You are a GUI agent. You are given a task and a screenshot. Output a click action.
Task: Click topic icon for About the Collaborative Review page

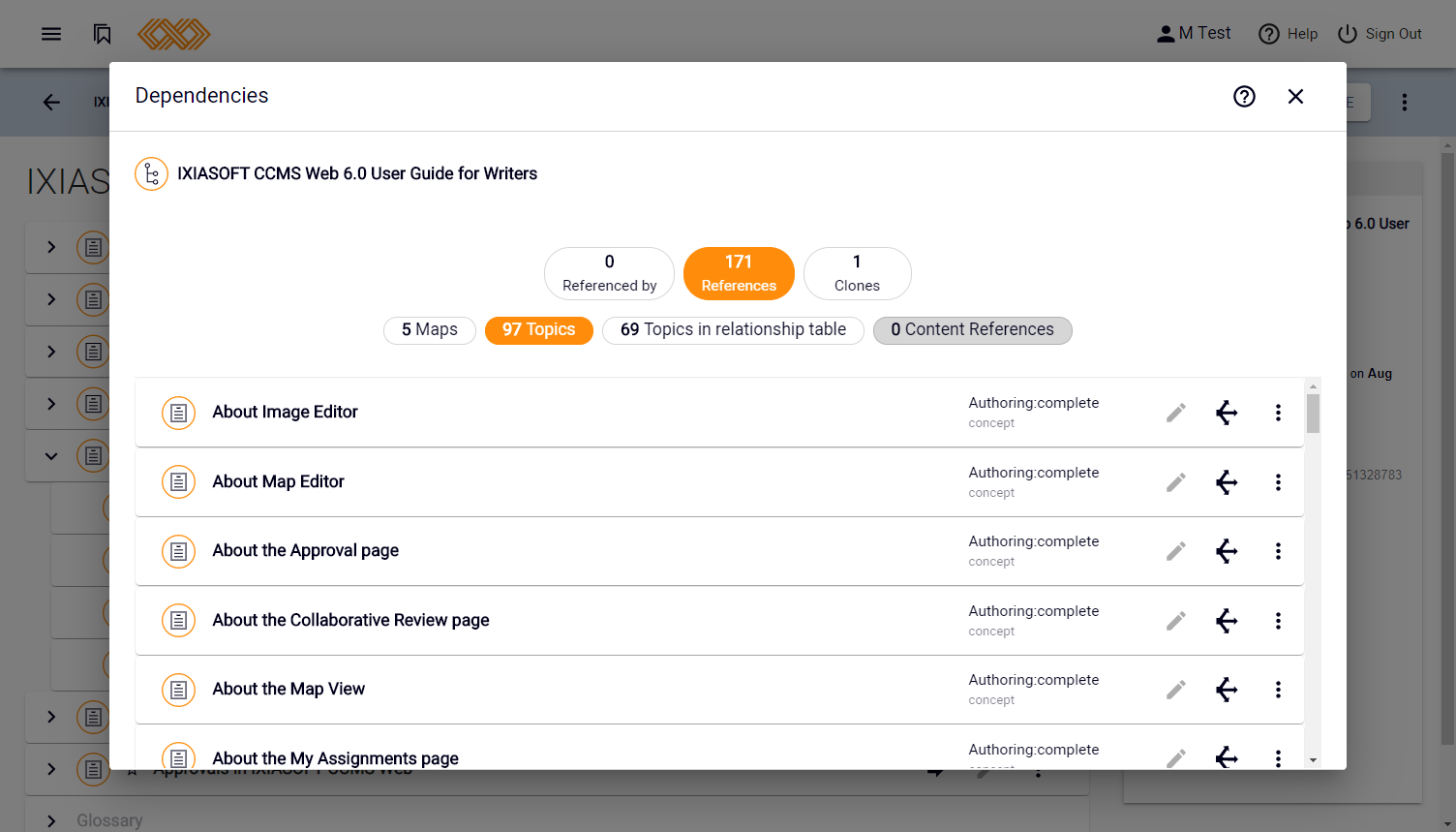178,620
